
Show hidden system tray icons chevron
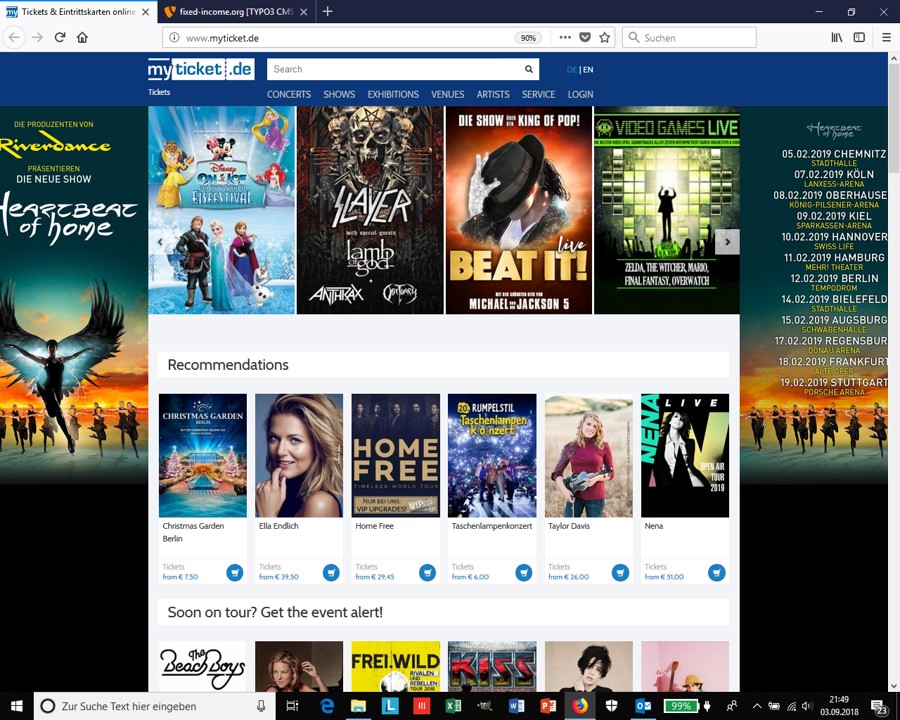(x=757, y=706)
